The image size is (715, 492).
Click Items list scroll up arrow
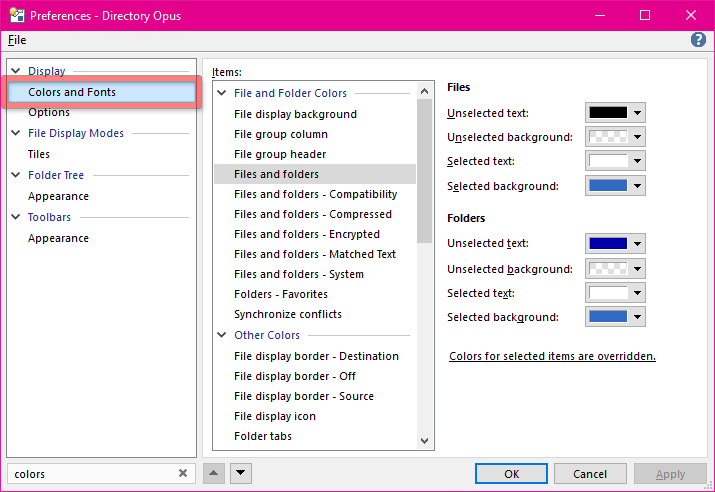425,91
